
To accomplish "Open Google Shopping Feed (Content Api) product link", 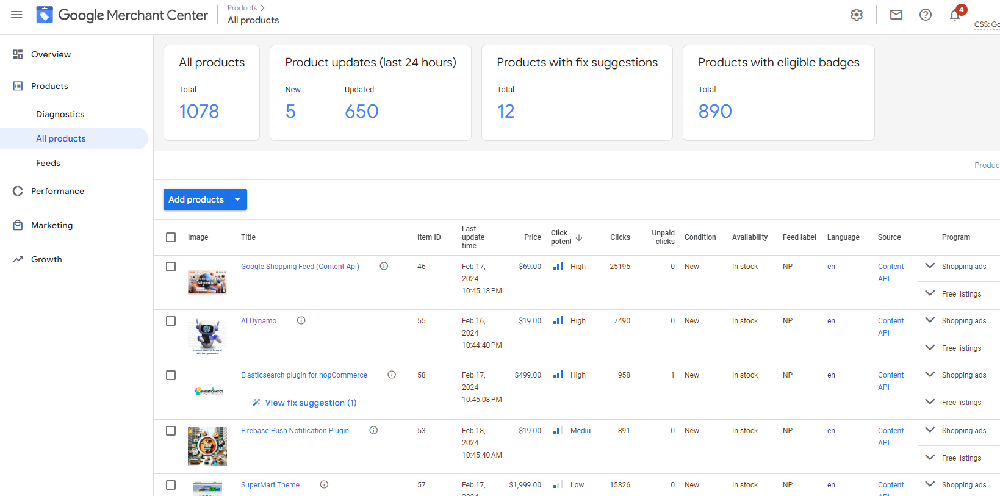I will click(x=300, y=266).
